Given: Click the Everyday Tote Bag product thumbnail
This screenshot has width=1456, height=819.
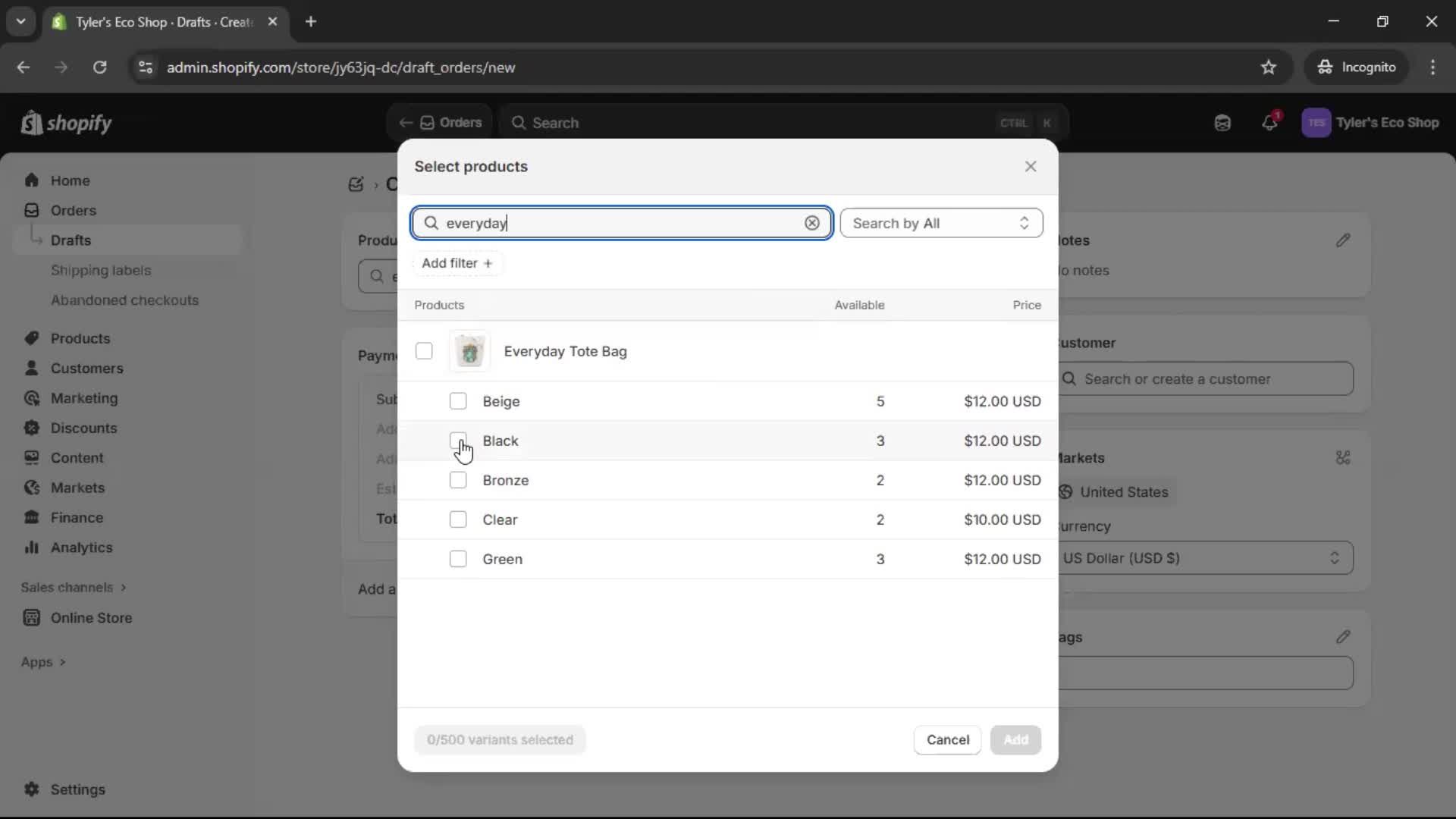Looking at the screenshot, I should click(470, 351).
